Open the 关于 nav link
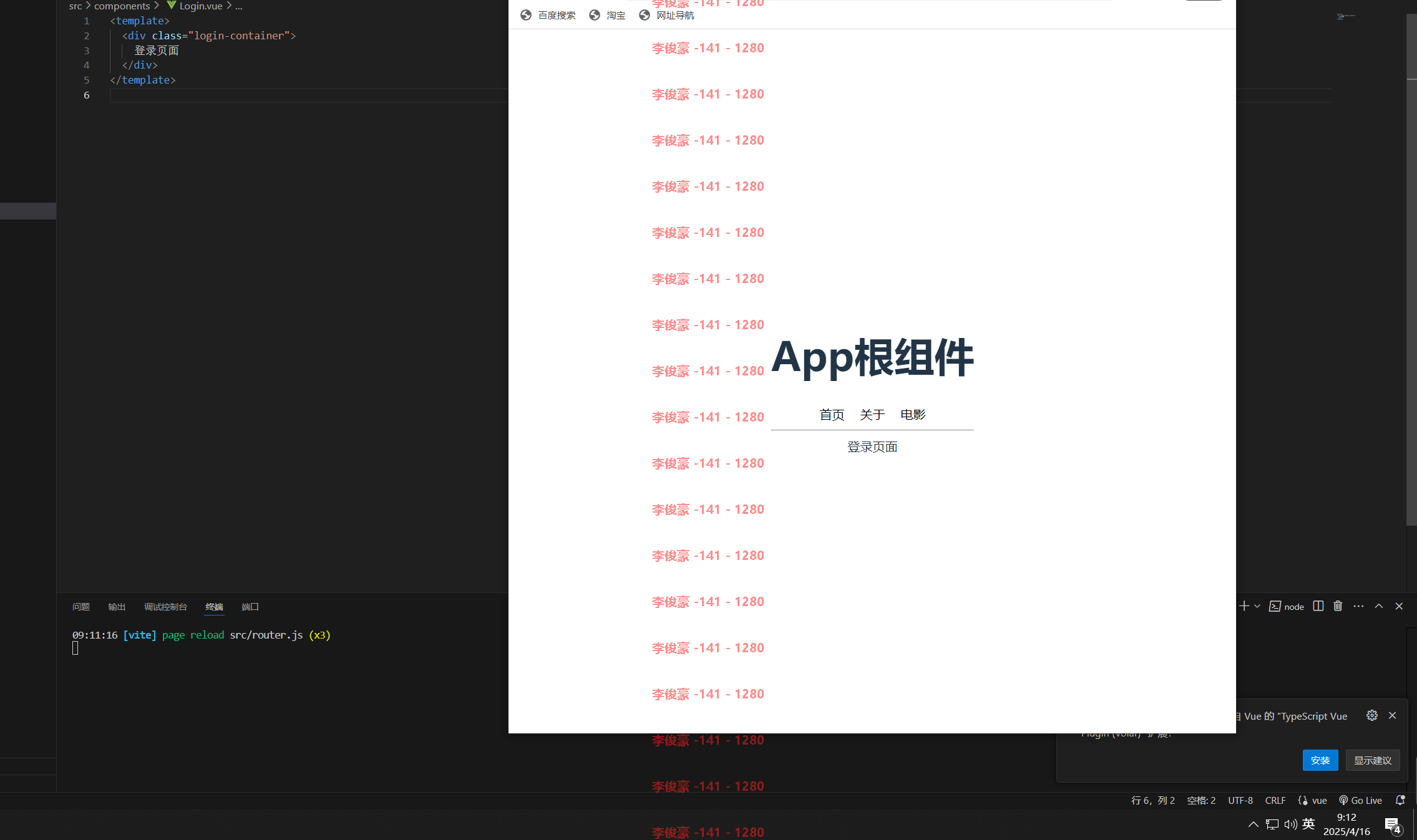 [872, 415]
